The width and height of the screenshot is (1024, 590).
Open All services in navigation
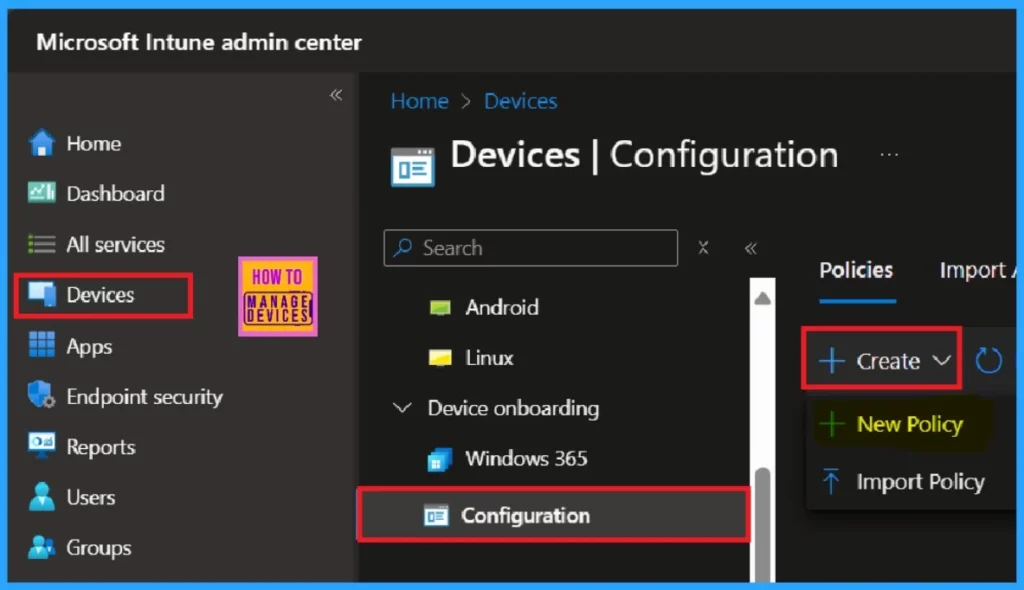coord(116,244)
